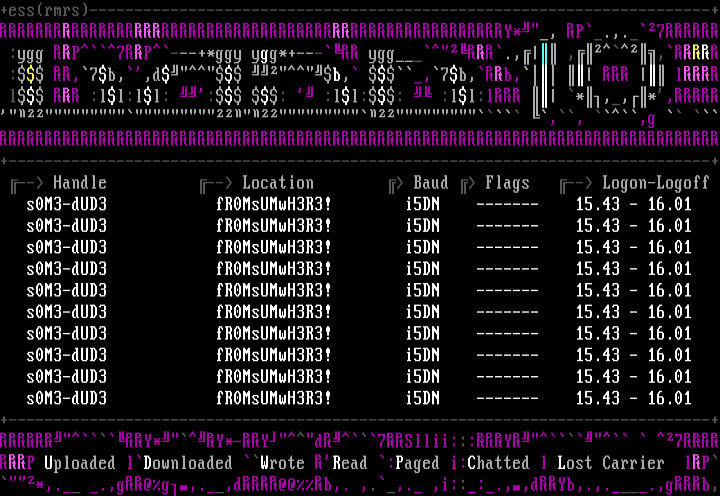
Task: Choose the Wrote legend entry
Action: point(282,463)
